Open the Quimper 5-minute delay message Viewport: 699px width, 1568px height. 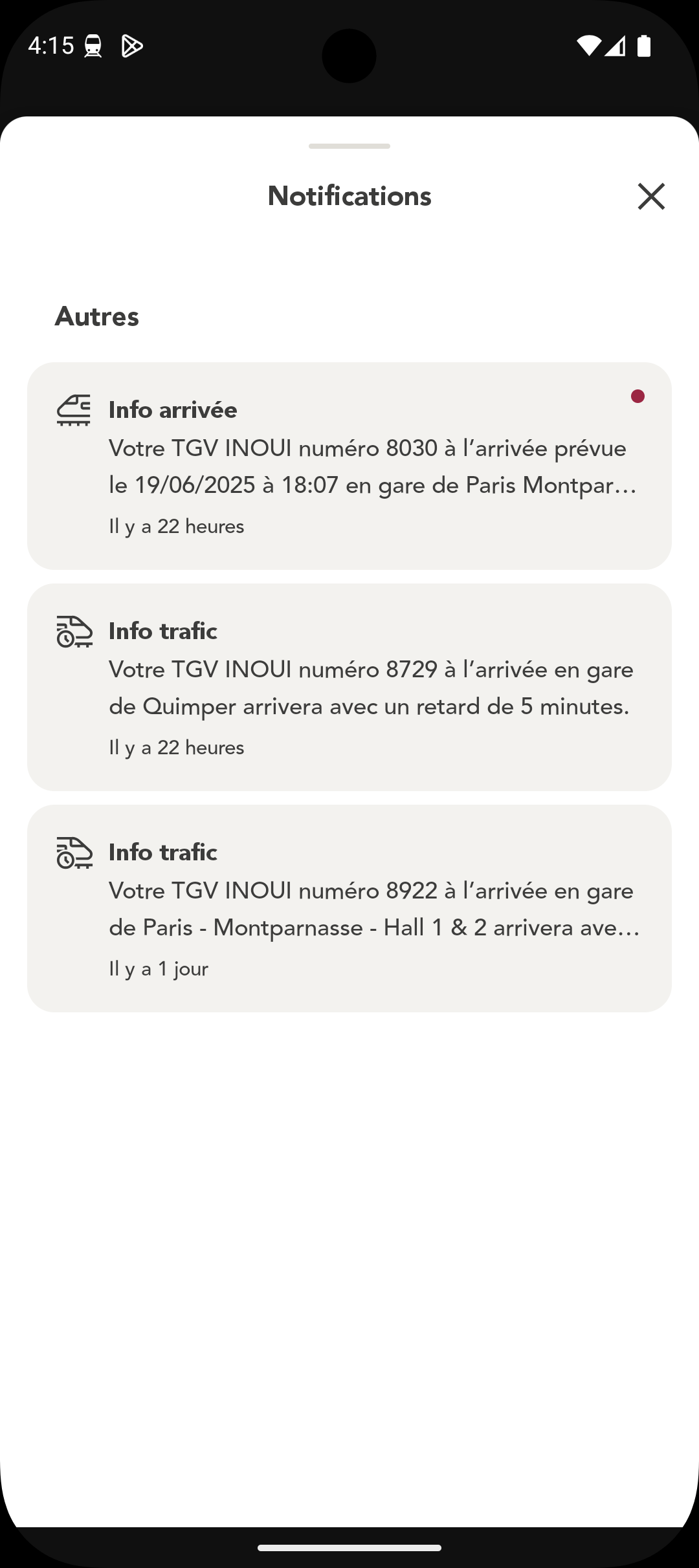[x=370, y=688]
